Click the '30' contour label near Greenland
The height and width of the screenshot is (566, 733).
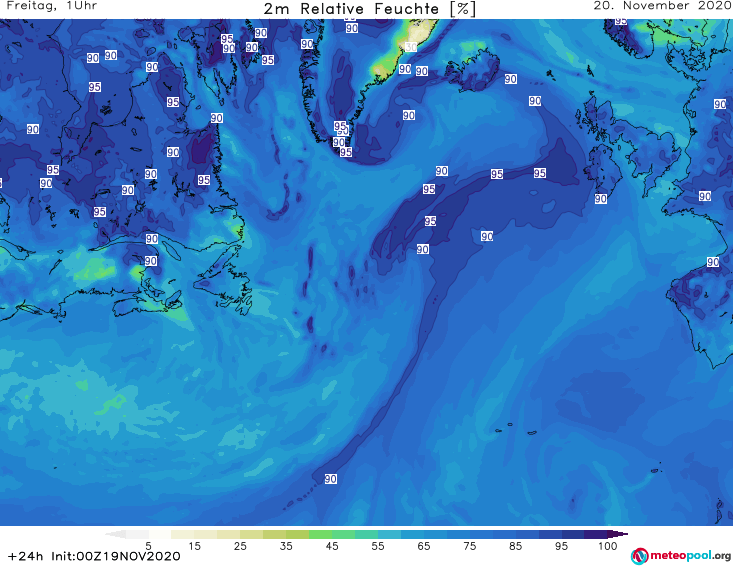tap(410, 47)
